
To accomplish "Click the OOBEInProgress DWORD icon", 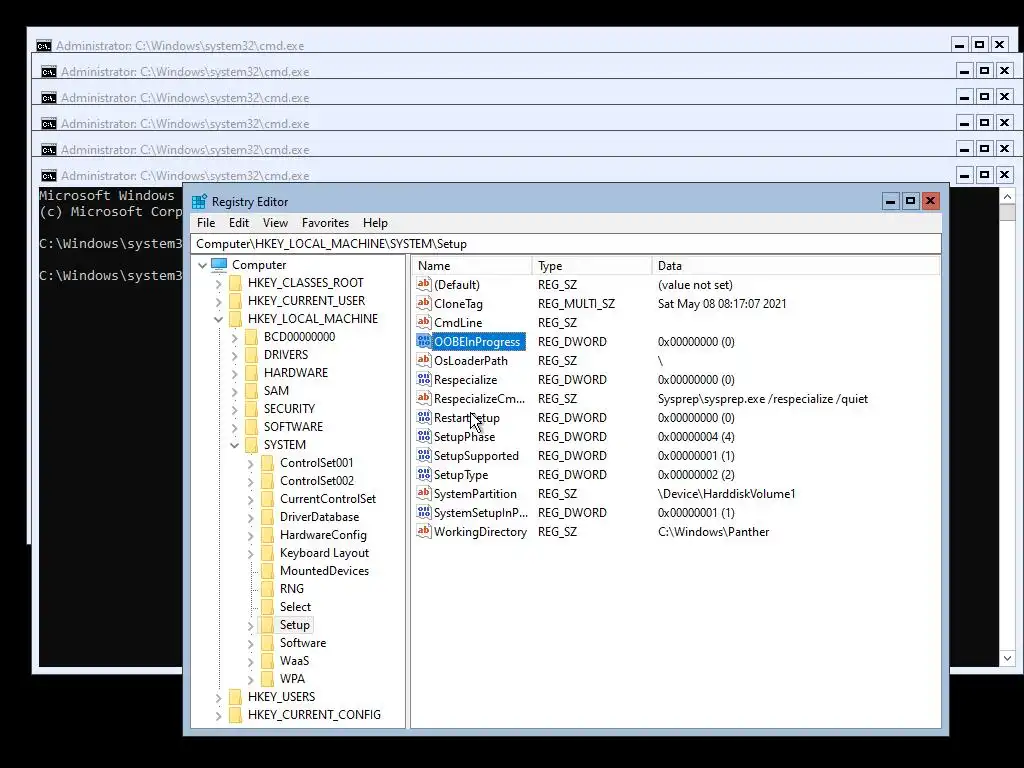I will pyautogui.click(x=424, y=341).
